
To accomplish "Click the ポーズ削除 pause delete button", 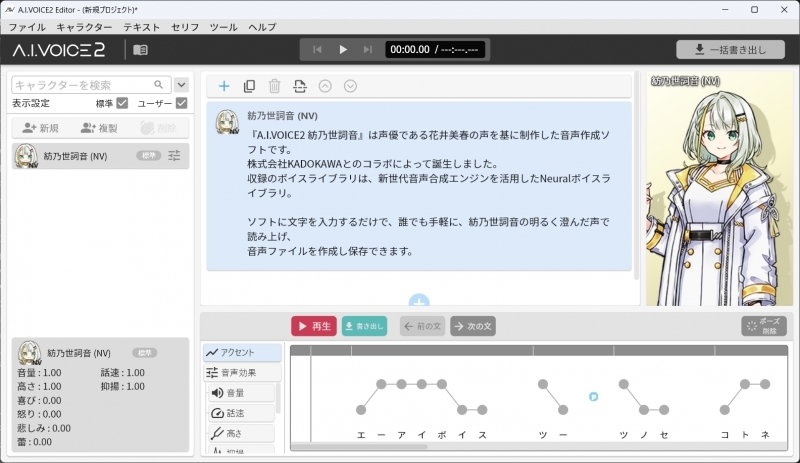I will point(764,326).
